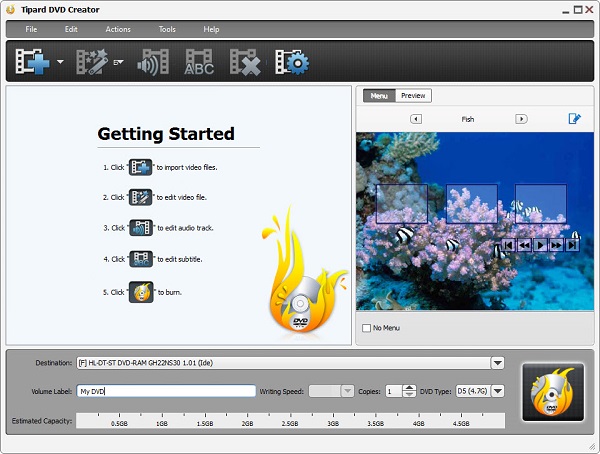
Task: Click the Edit Subtitle ABC icon
Action: pyautogui.click(x=199, y=62)
